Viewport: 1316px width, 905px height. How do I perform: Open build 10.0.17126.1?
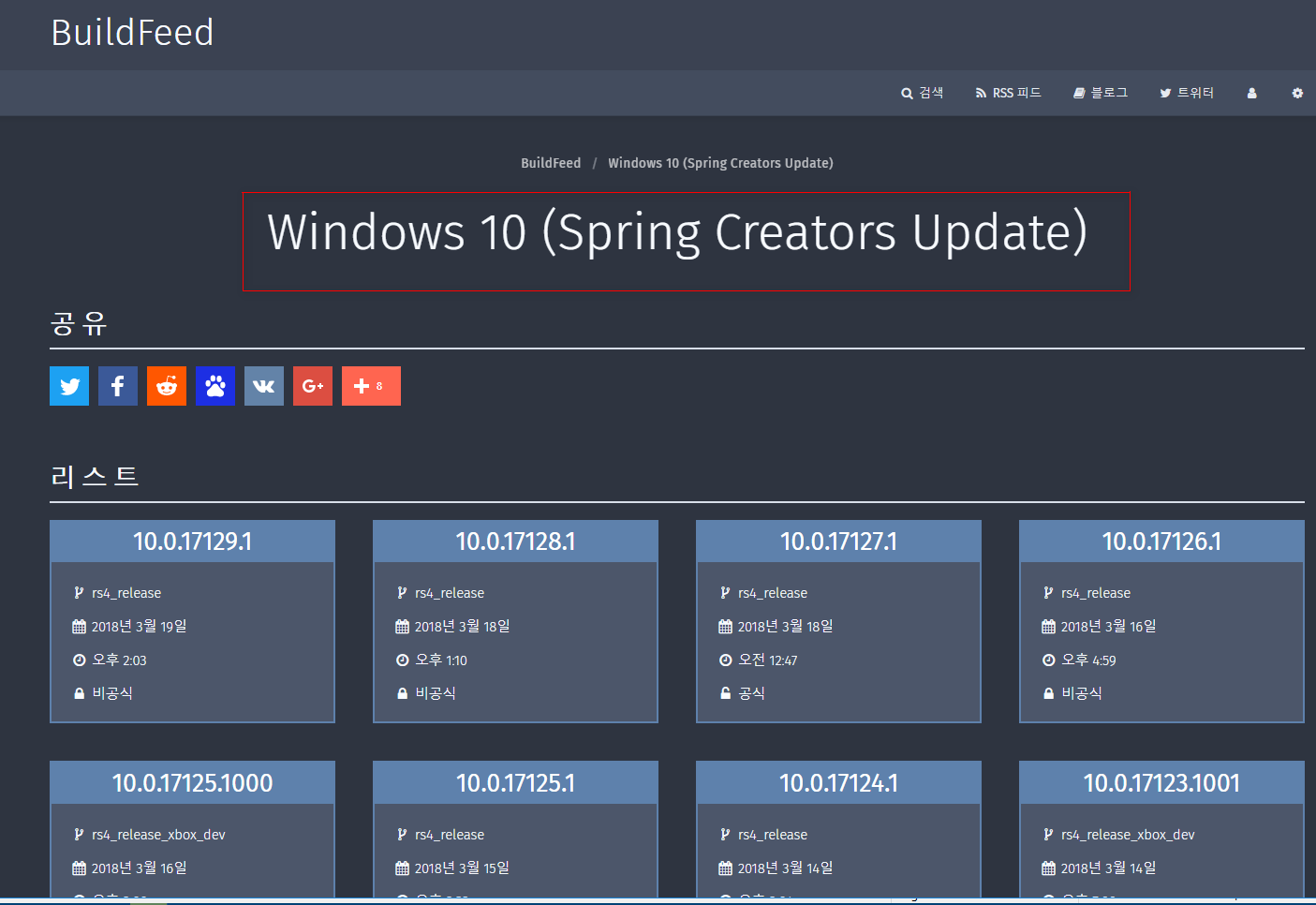tap(1161, 542)
